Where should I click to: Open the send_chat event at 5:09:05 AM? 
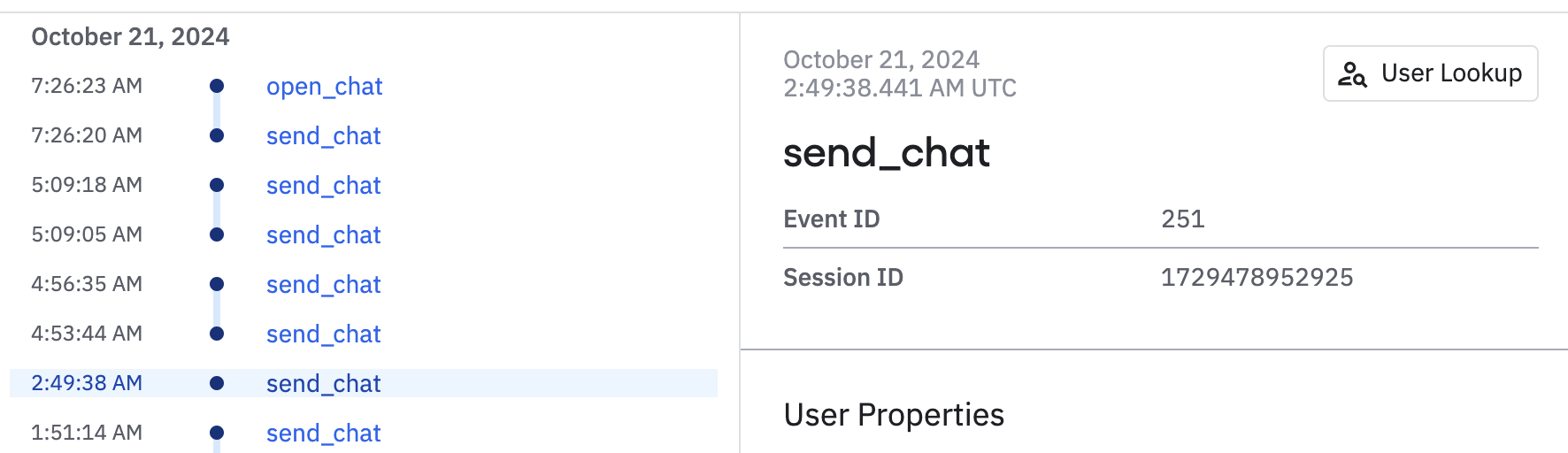tap(323, 235)
